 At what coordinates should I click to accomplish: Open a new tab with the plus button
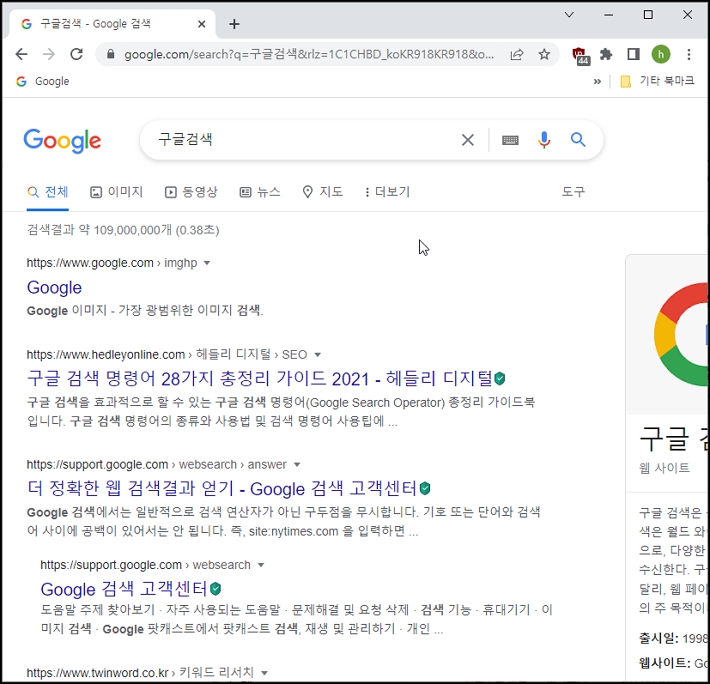point(234,24)
